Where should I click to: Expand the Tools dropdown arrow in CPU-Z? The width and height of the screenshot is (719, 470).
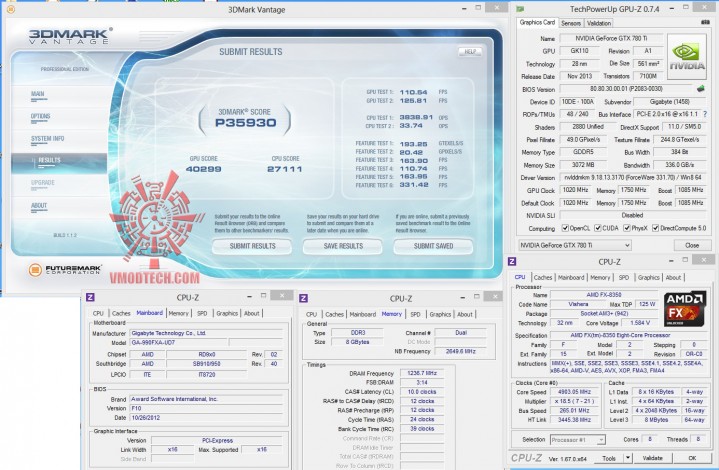click(x=628, y=458)
